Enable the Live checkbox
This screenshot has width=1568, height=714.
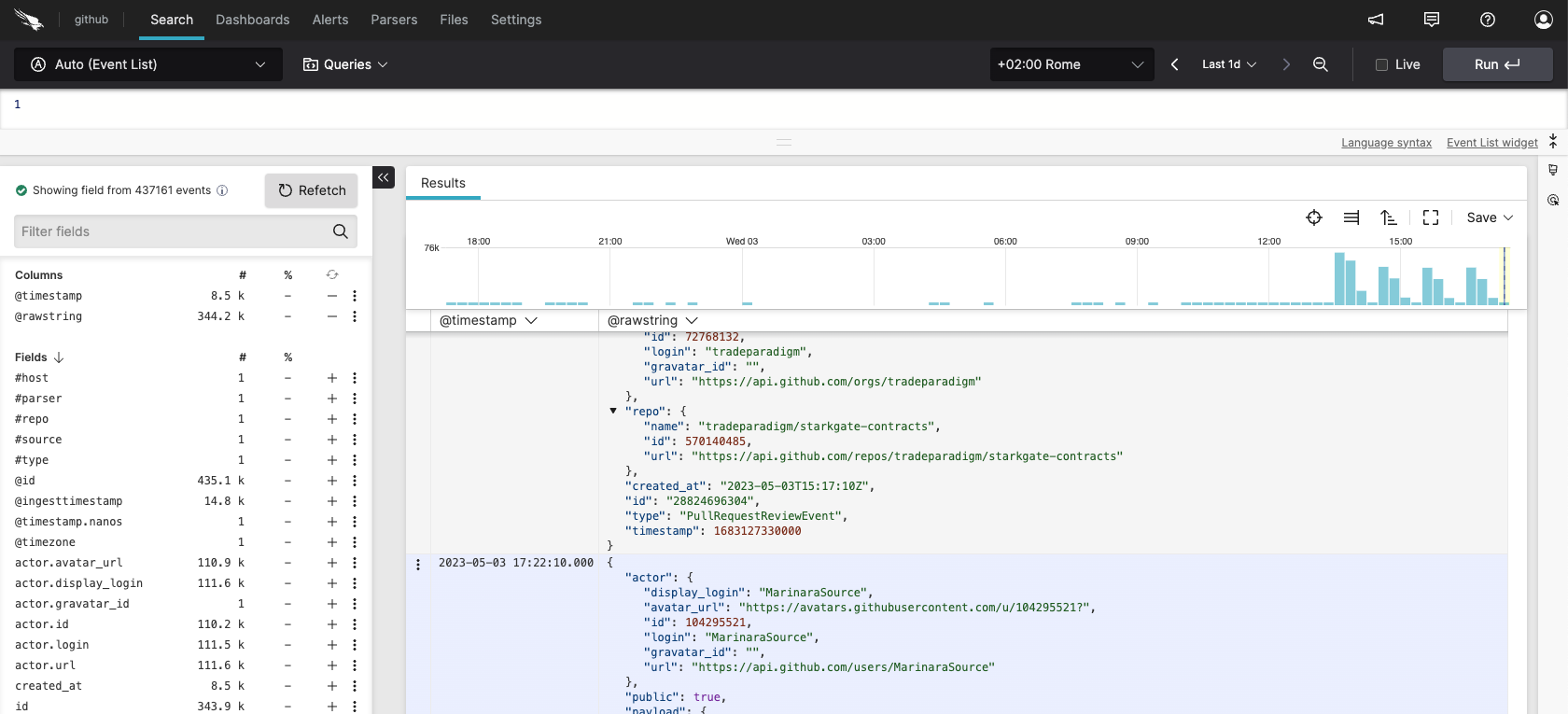click(1382, 64)
